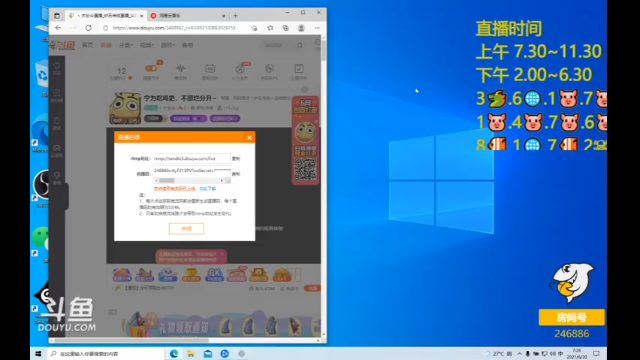This screenshot has height=360, width=640.
Task: Open the first Douyu nav item after logo
Action: pos(87,45)
